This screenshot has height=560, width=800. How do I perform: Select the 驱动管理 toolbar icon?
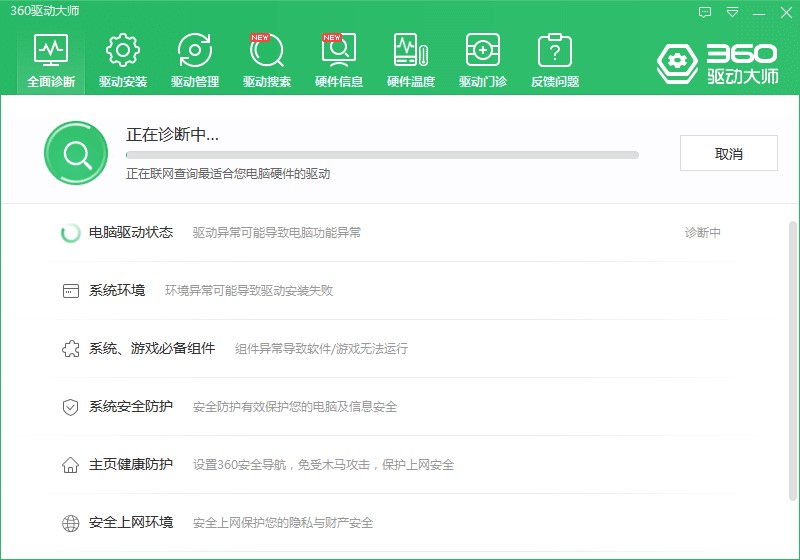click(195, 51)
